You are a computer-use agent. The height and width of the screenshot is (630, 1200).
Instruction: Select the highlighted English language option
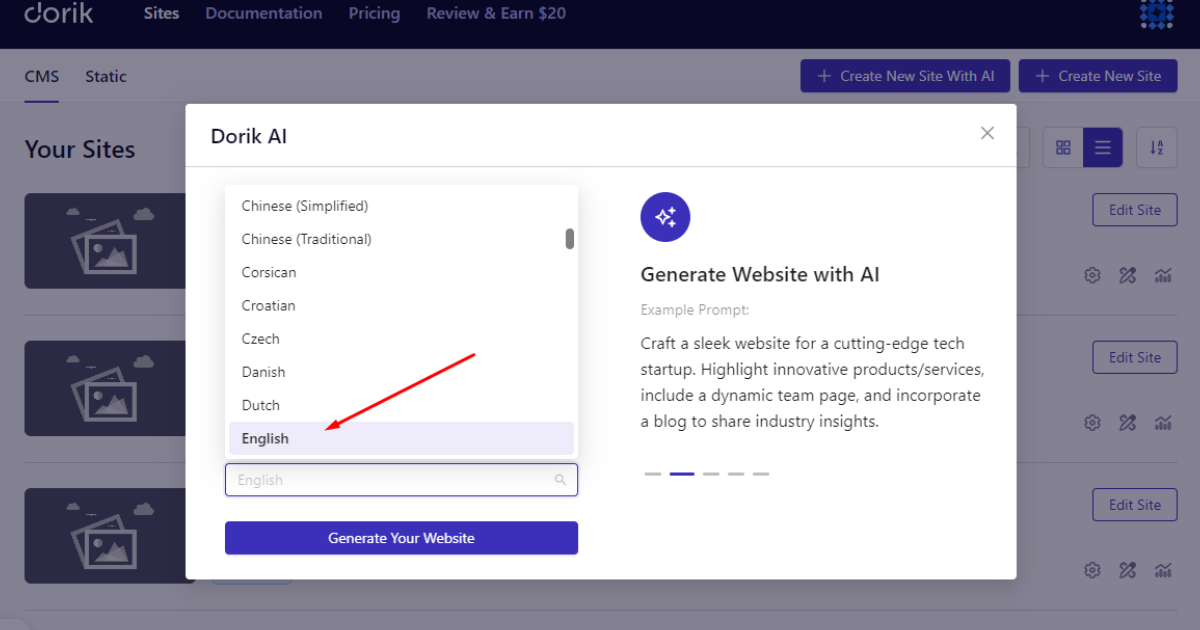tap(401, 438)
